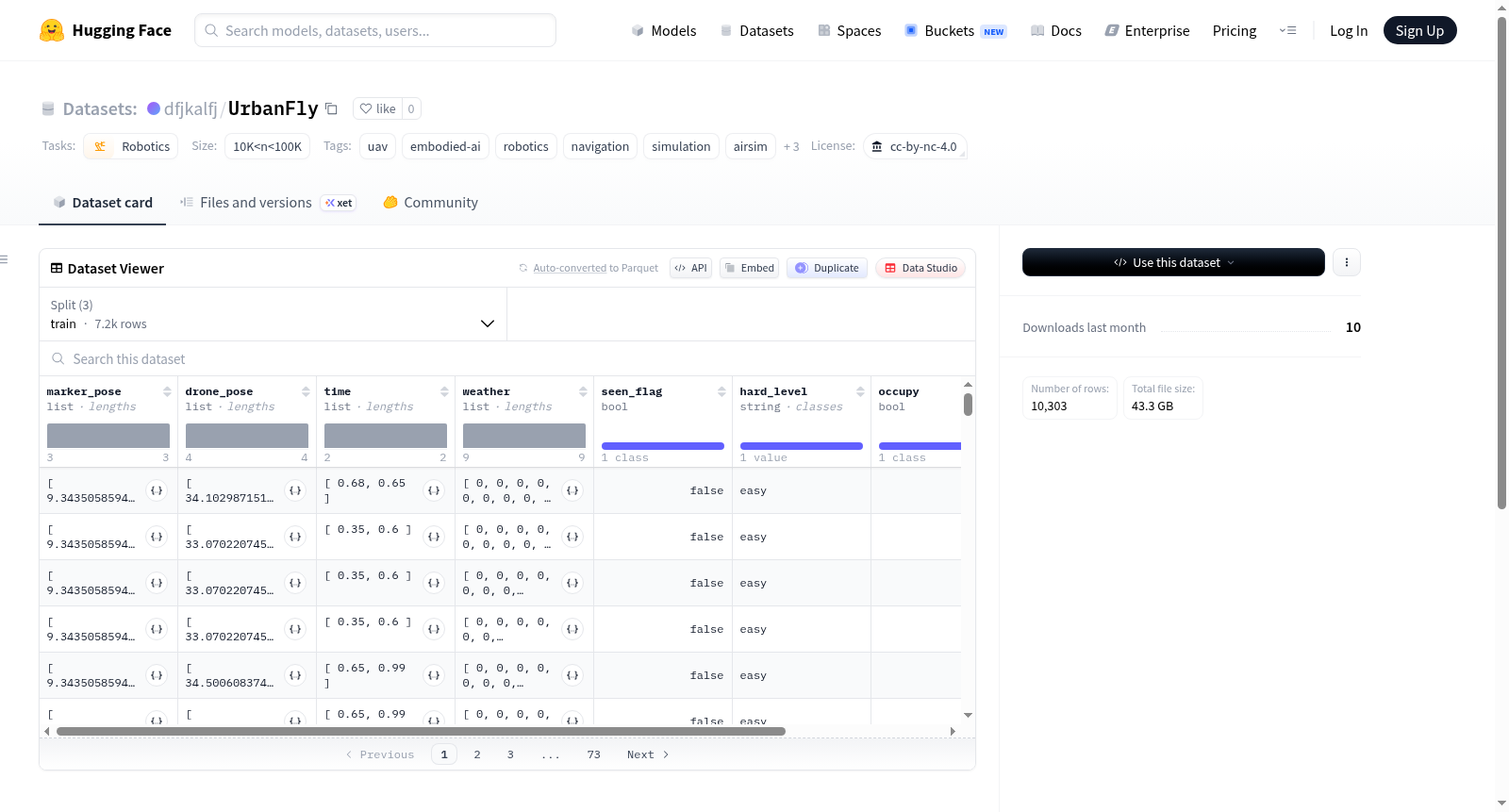Click the Hugging Face logo

click(x=106, y=30)
